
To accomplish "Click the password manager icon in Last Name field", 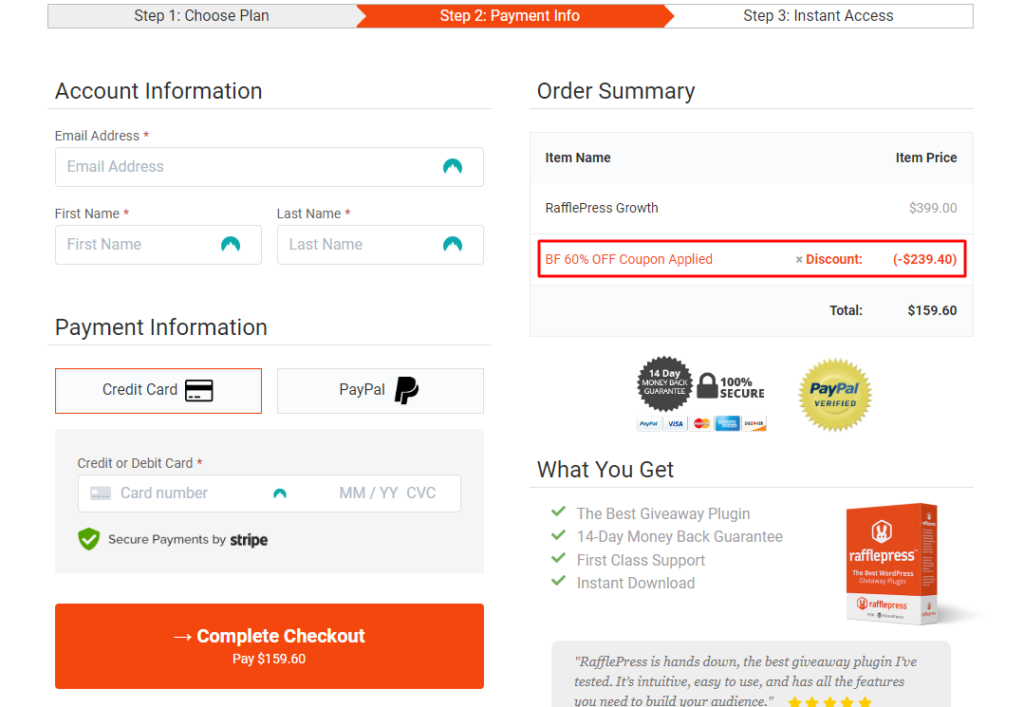I will click(x=453, y=244).
